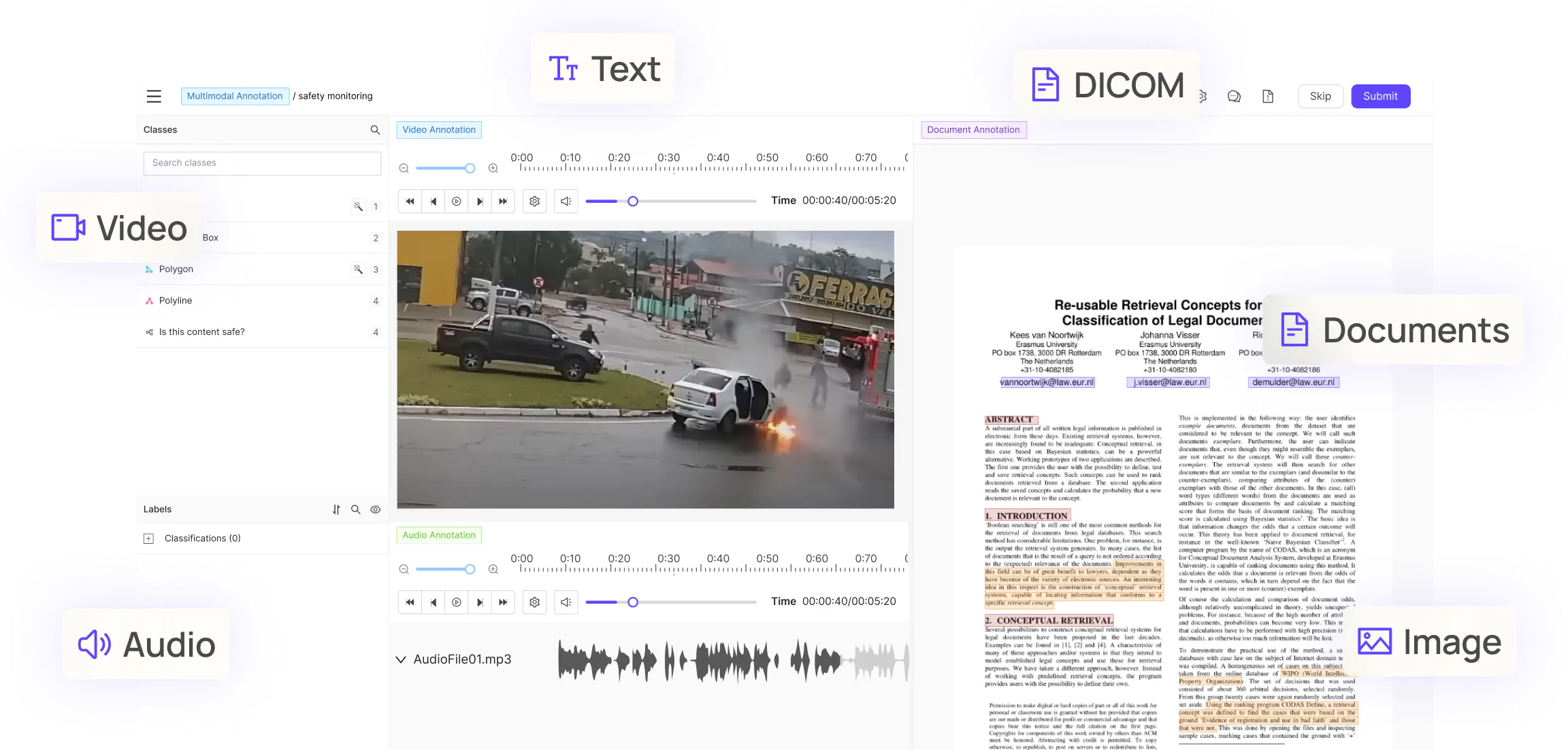Image resolution: width=1568 pixels, height=750 pixels.
Task: Click the Submit button
Action: 1380,96
